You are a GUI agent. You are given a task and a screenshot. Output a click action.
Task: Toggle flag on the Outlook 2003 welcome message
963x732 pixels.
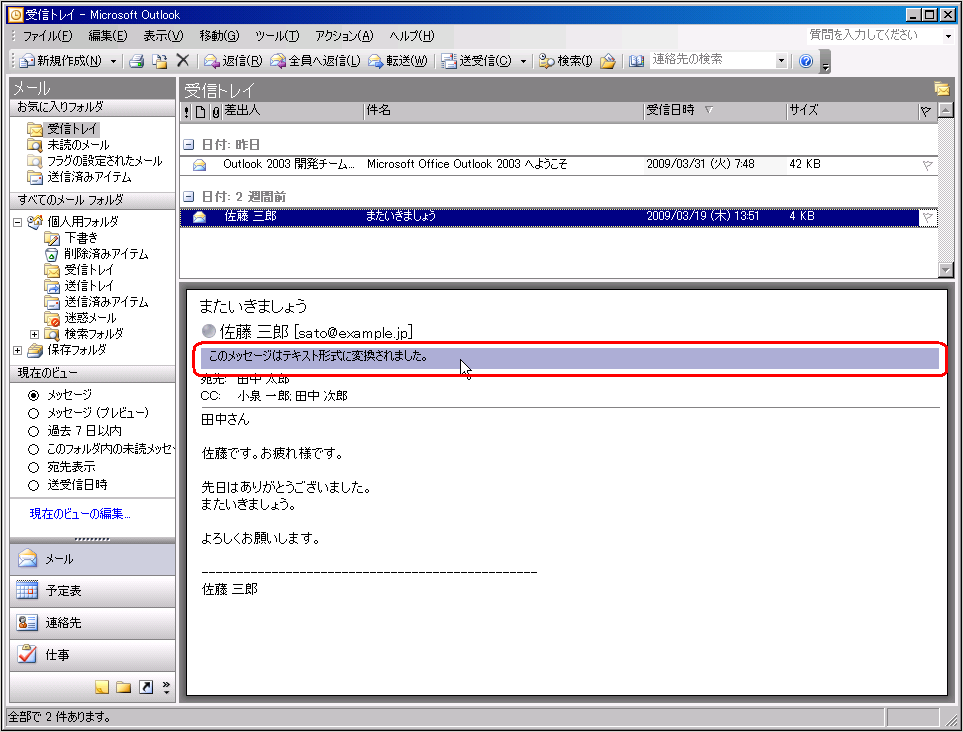[x=927, y=165]
